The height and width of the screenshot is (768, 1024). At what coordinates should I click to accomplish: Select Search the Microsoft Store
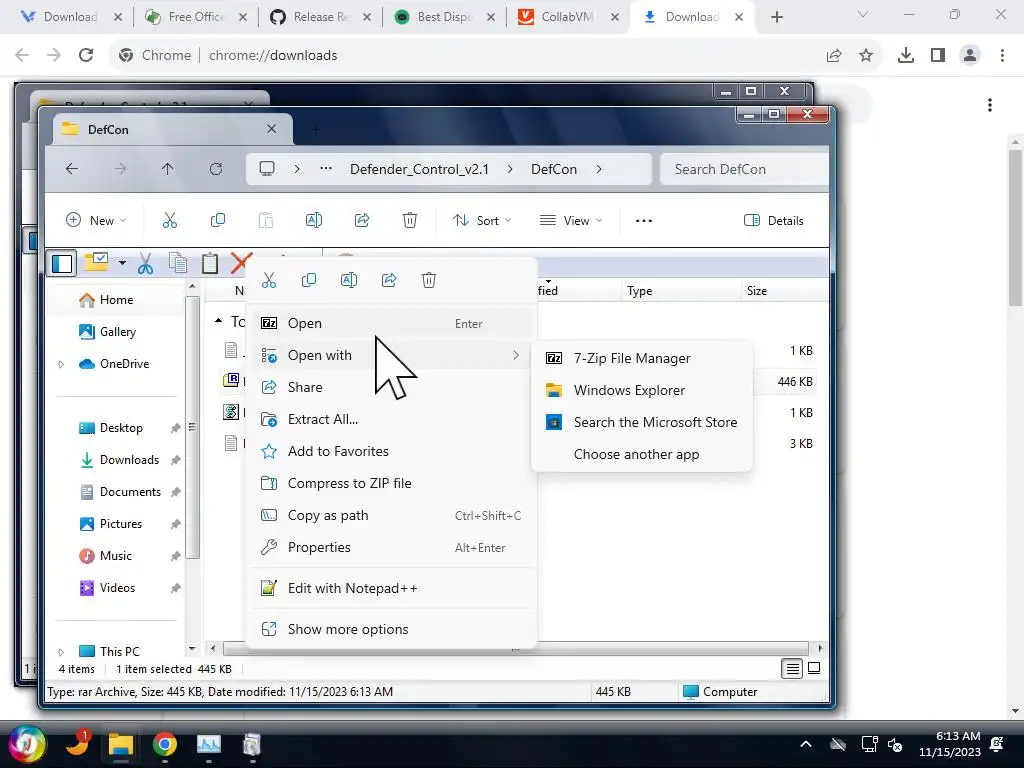[643, 423]
